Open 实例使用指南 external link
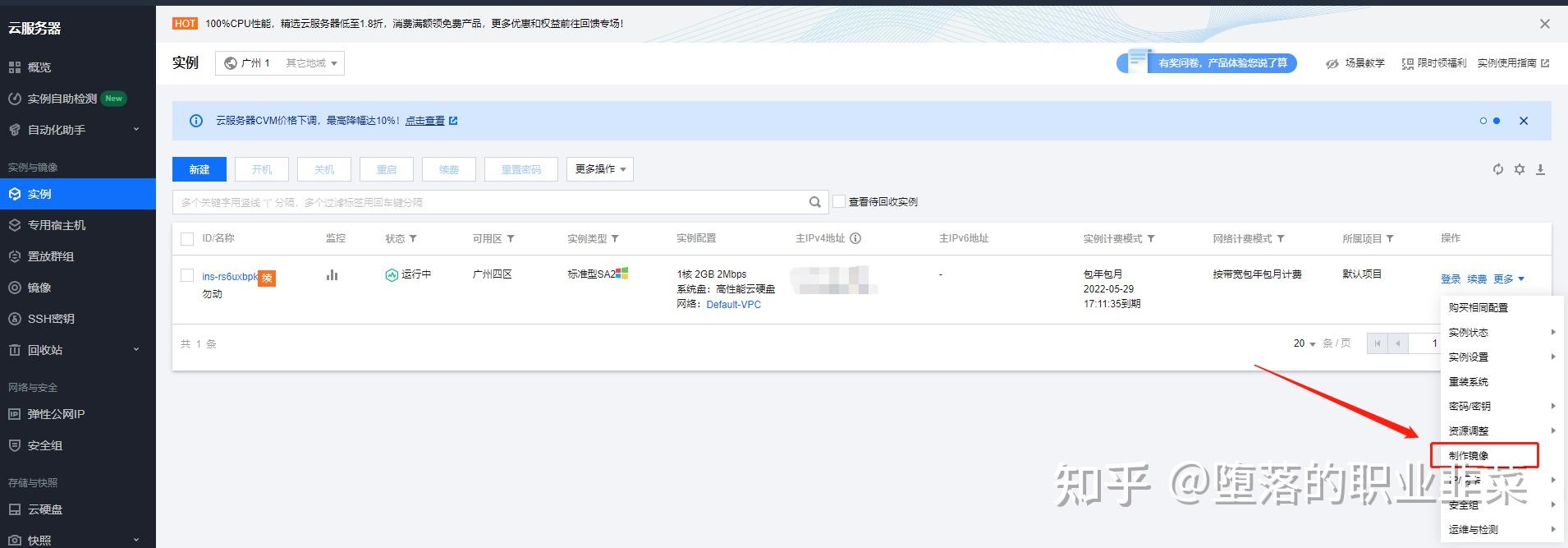The height and width of the screenshot is (548, 1568). [1513, 63]
